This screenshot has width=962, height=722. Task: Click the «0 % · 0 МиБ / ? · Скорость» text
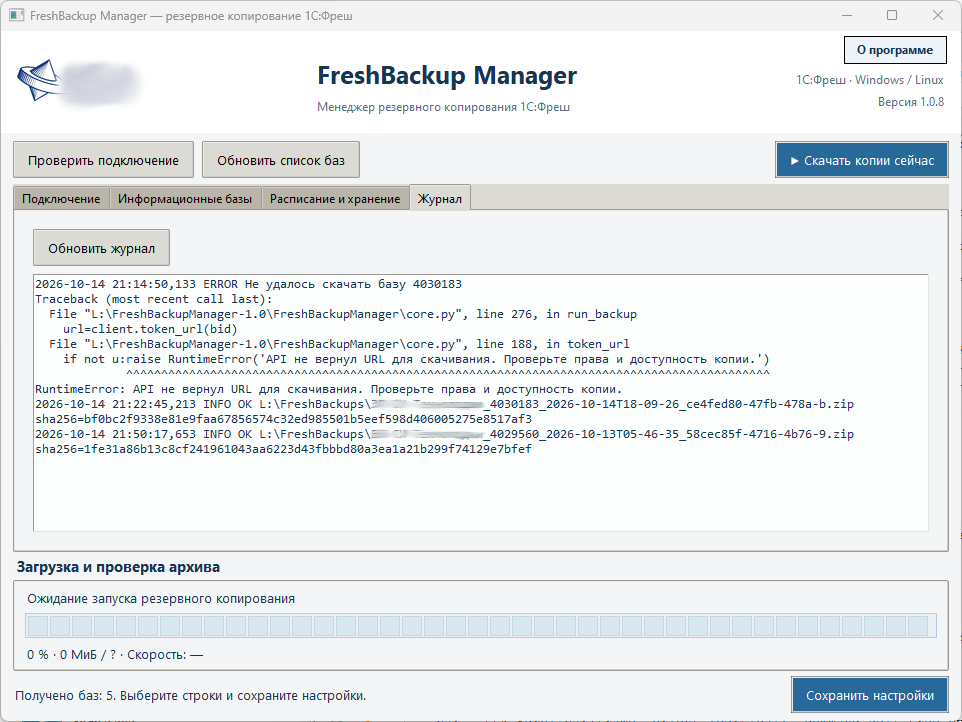click(115, 655)
